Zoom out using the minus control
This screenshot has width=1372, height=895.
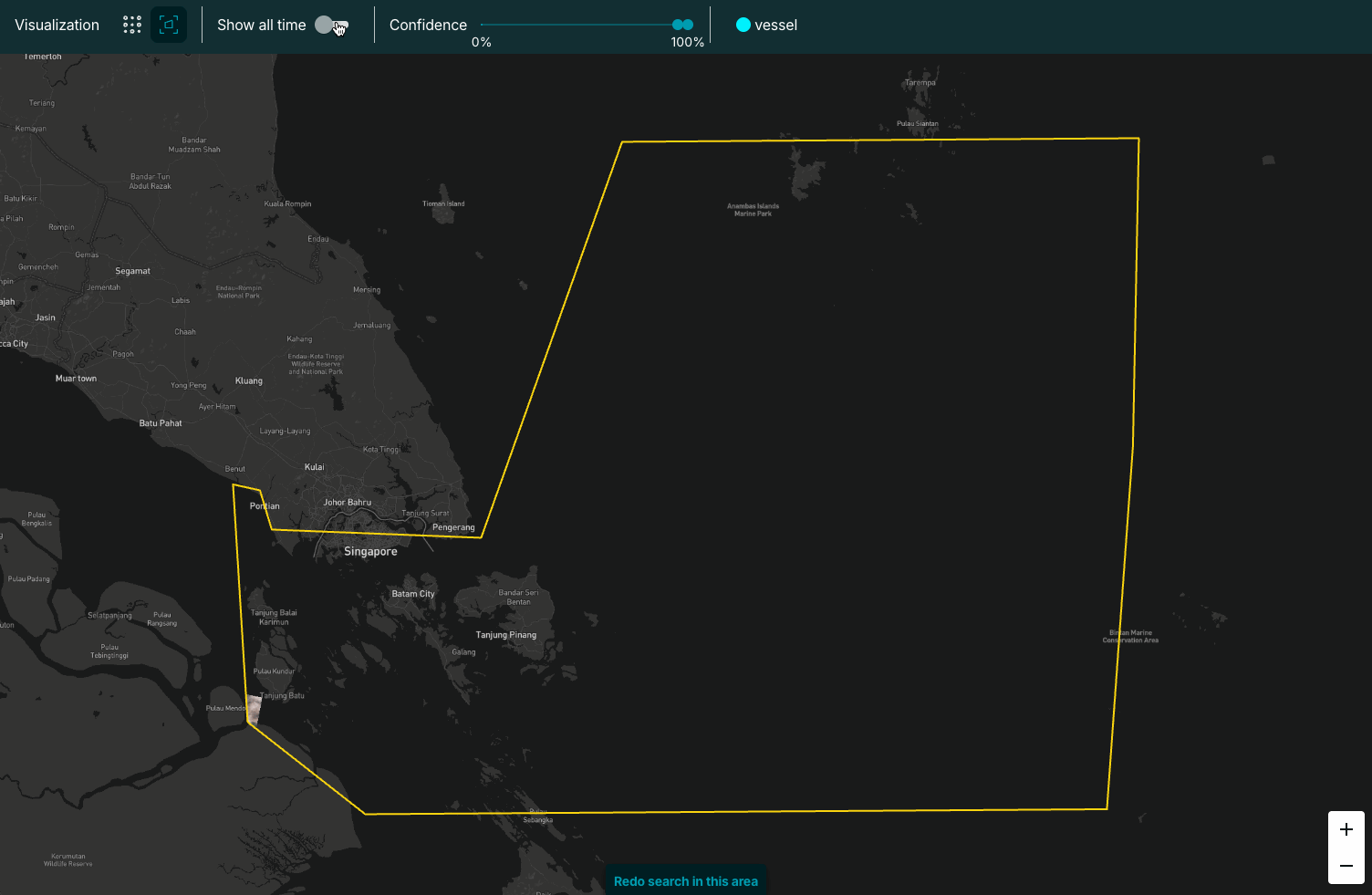tap(1346, 865)
